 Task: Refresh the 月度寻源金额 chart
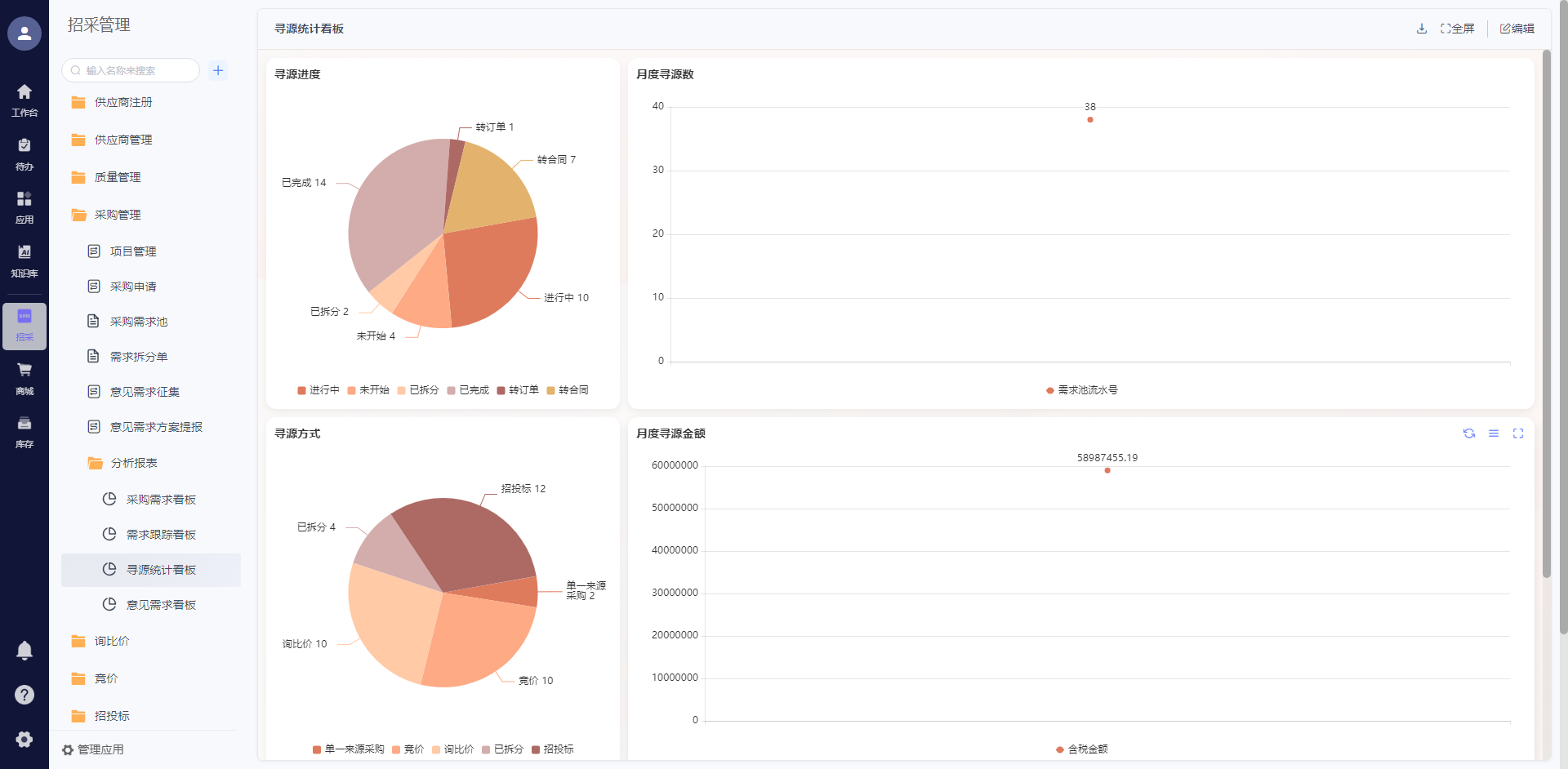click(x=1468, y=433)
